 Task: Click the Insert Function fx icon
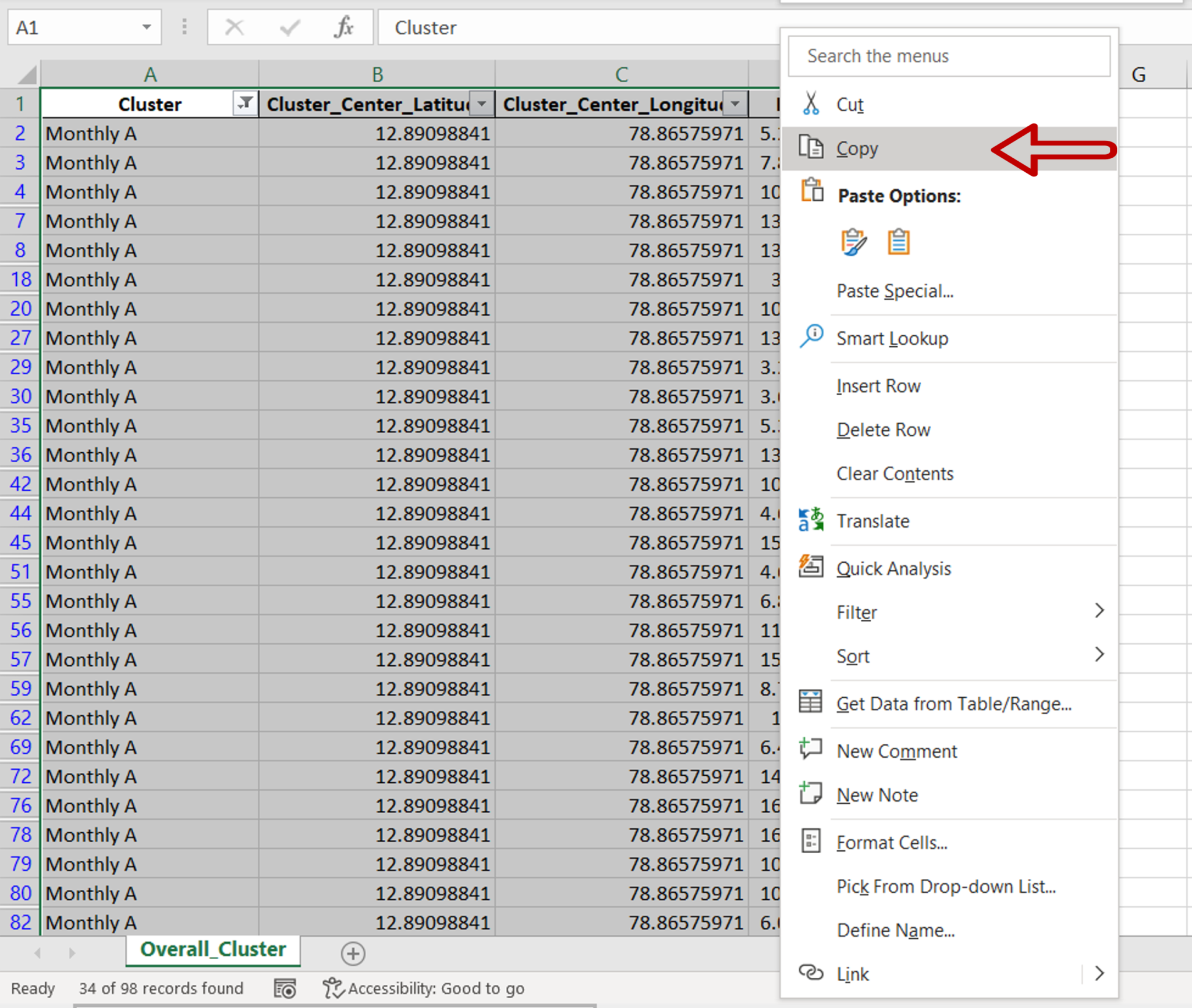pos(343,27)
